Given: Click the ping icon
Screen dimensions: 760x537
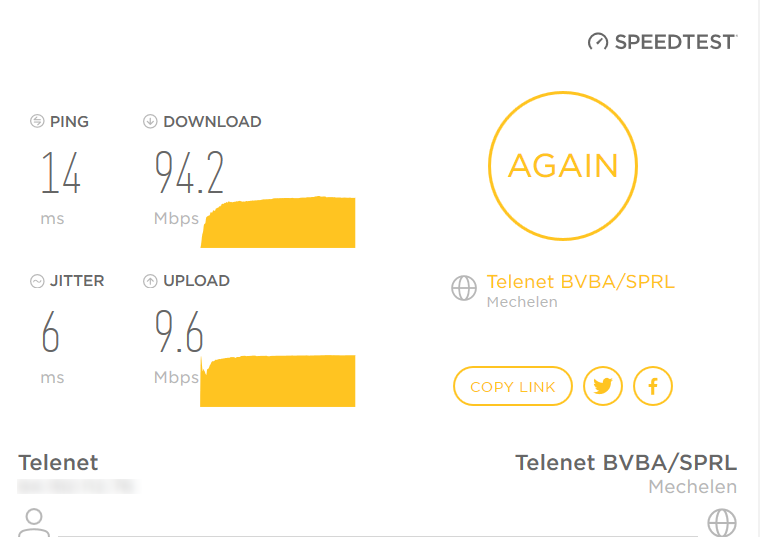Looking at the screenshot, I should coord(37,122).
